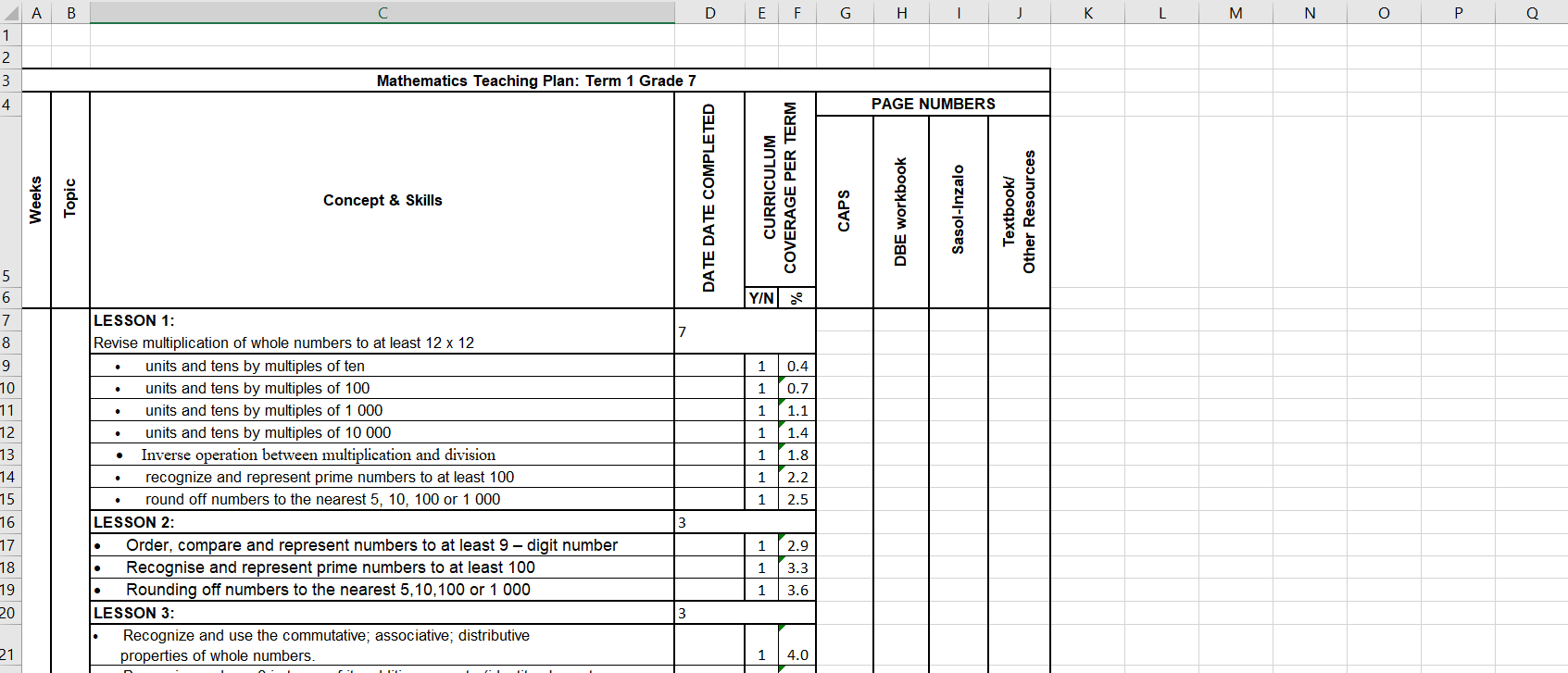1568x673 pixels.
Task: Select column F header
Action: point(797,12)
